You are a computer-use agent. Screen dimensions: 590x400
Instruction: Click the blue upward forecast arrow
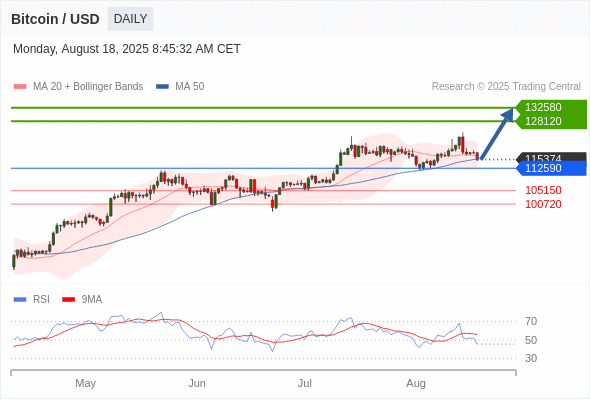point(497,134)
